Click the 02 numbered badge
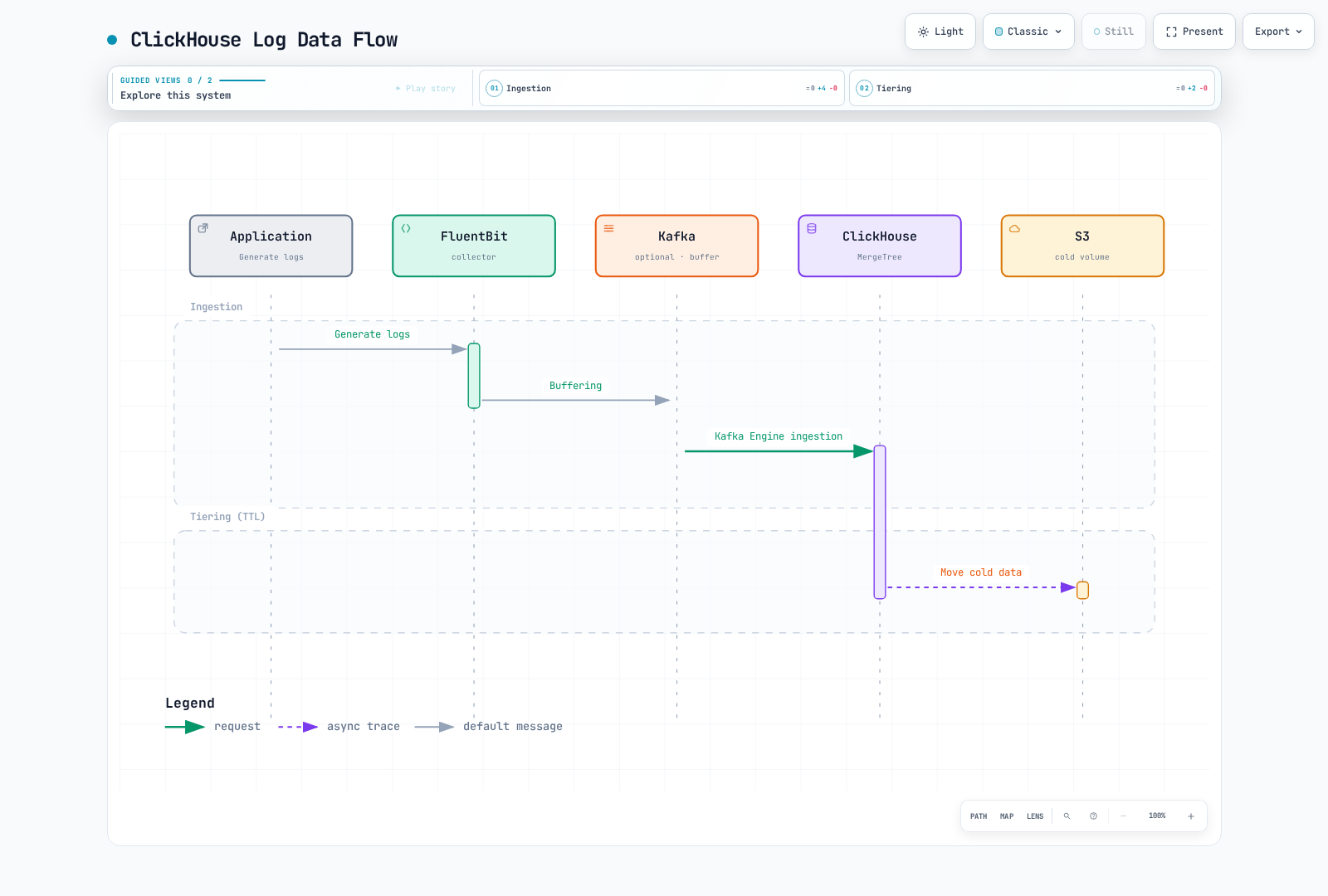 point(864,88)
